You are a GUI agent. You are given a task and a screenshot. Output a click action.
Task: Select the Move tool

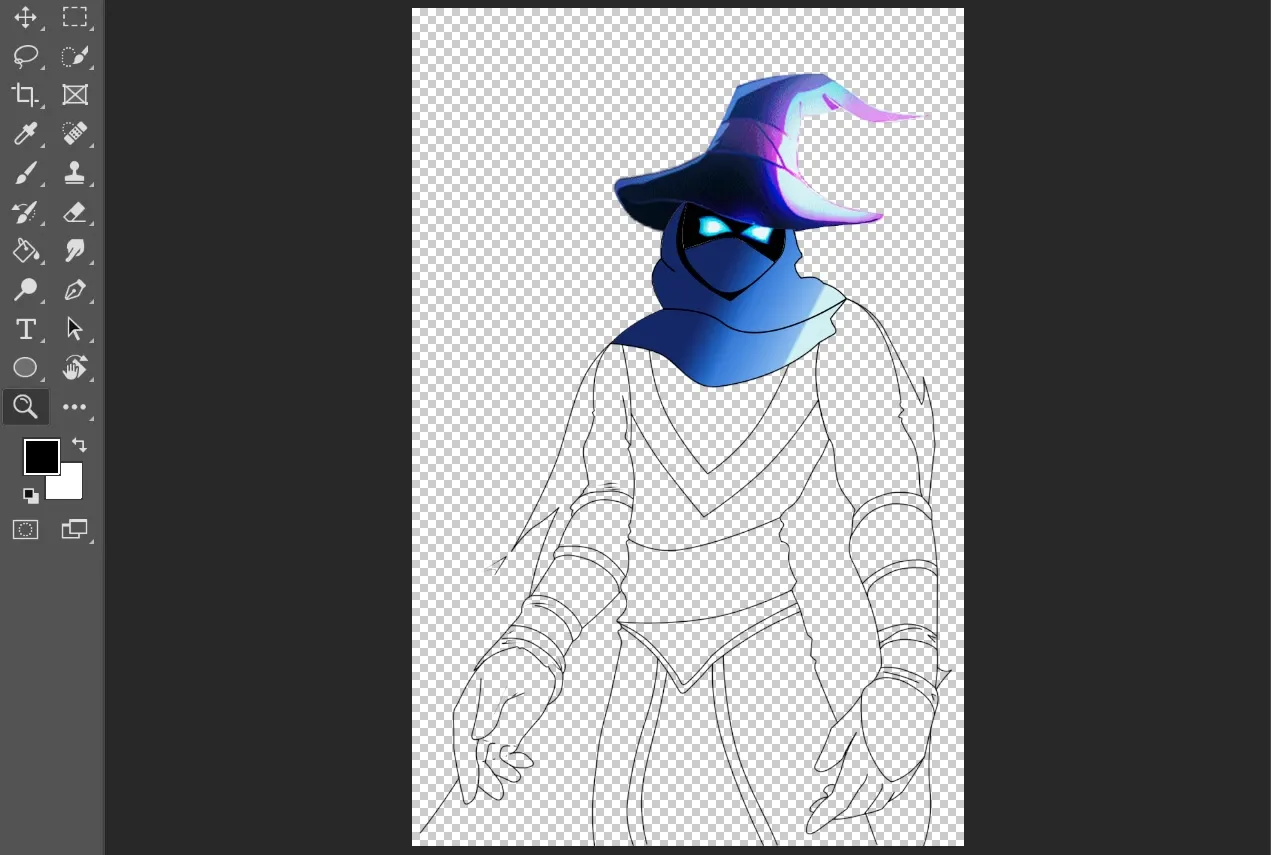coord(25,17)
